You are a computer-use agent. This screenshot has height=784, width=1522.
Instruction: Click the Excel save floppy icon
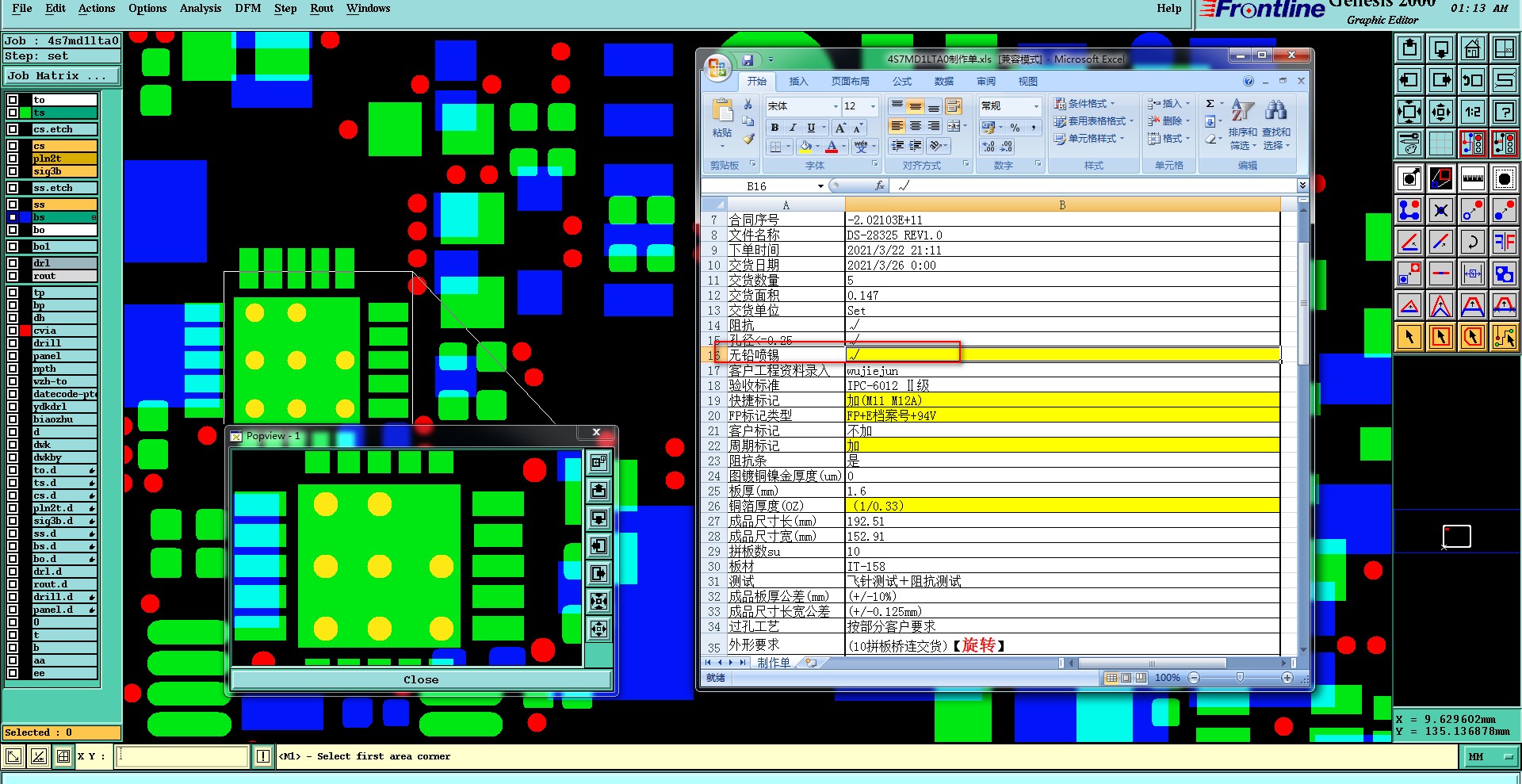(747, 59)
